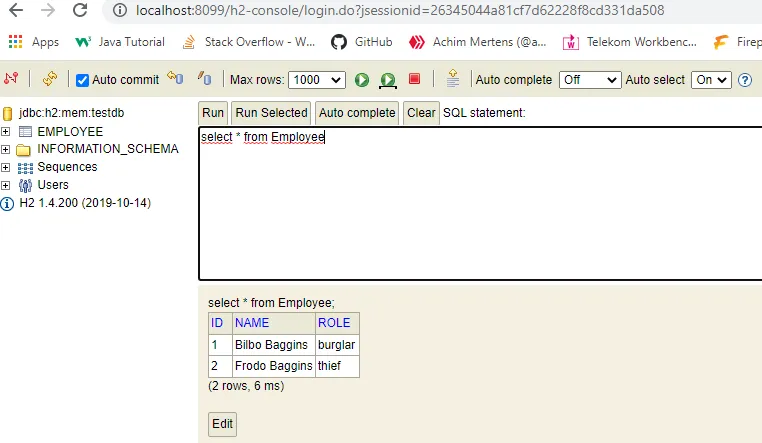Expand the EMPLOYEE table node
The height and width of the screenshot is (443, 762).
pyautogui.click(x=5, y=132)
